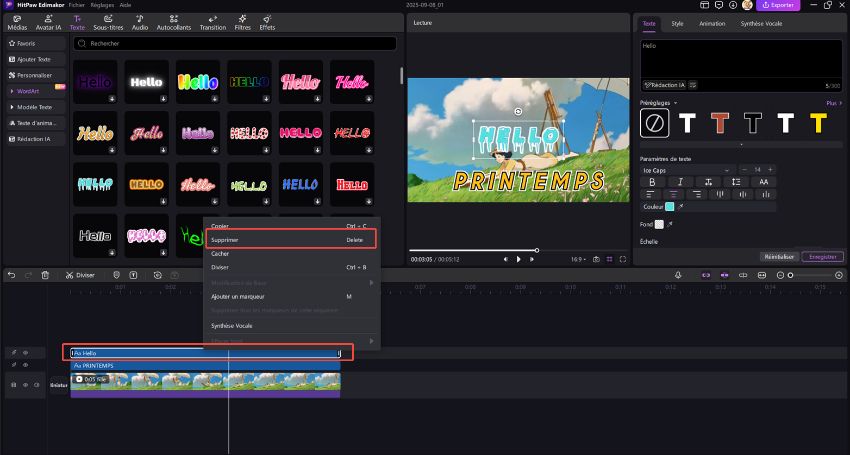
Task: Toggle pin icon on Hello text track
Action: pyautogui.click(x=14, y=353)
